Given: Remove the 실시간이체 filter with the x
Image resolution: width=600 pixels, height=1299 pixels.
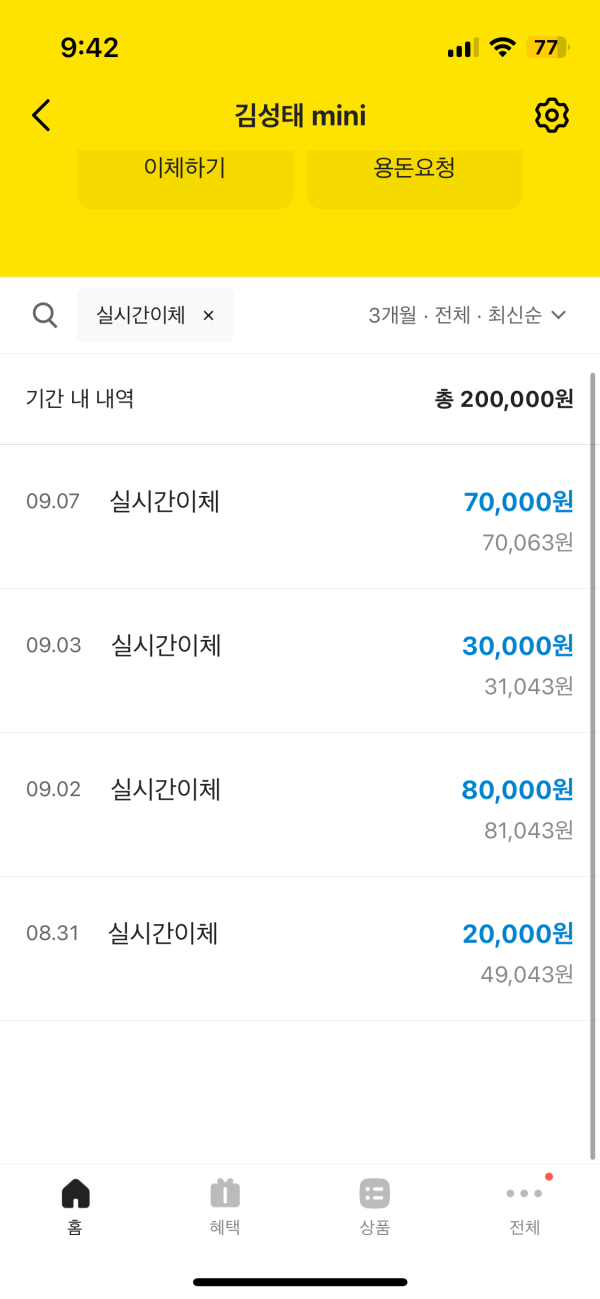Looking at the screenshot, I should pyautogui.click(x=208, y=315).
